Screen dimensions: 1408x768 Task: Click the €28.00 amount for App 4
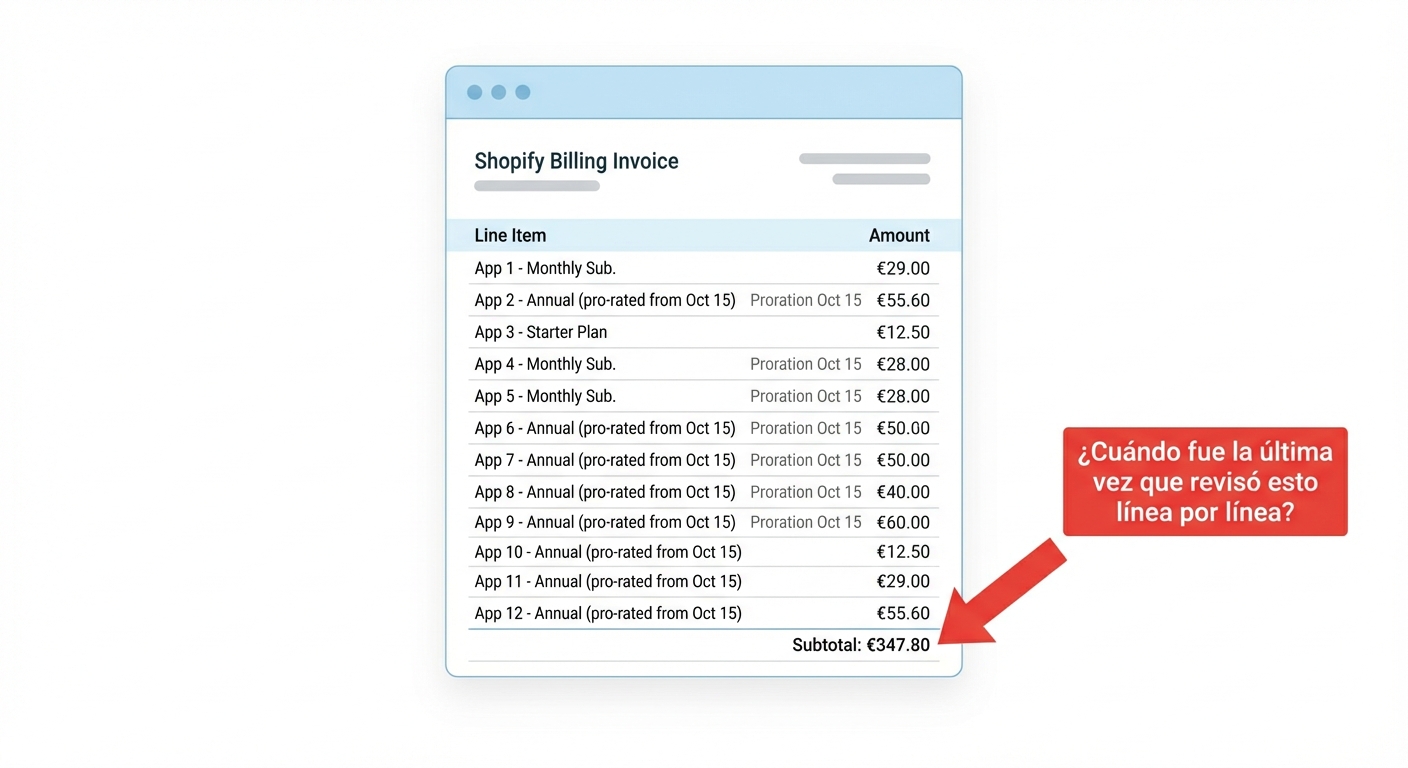(x=903, y=364)
